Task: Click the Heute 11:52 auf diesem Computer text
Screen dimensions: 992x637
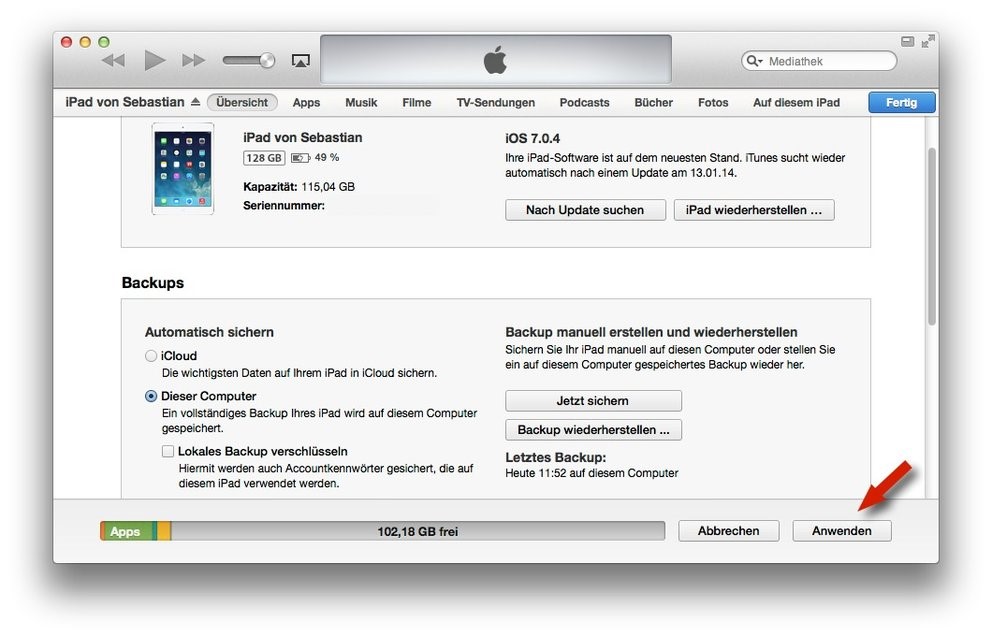Action: [592, 473]
